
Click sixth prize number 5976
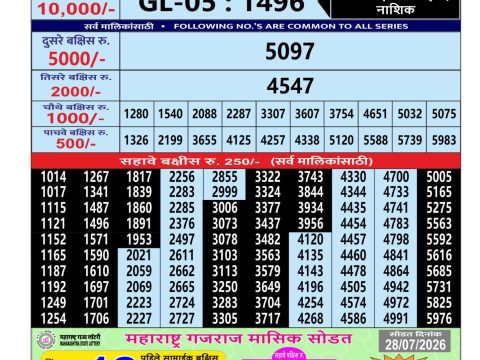[x=439, y=318]
